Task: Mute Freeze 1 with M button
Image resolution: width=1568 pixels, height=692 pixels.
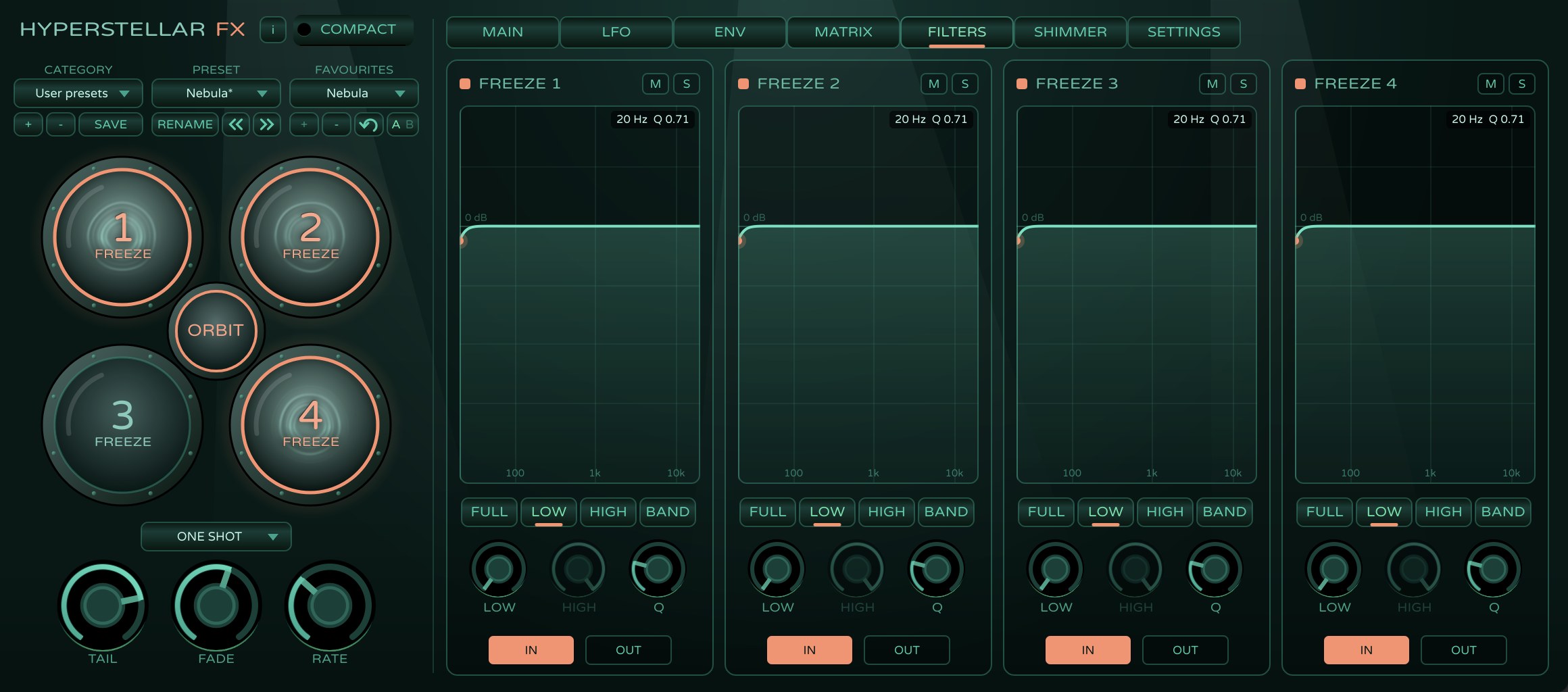Action: point(656,84)
